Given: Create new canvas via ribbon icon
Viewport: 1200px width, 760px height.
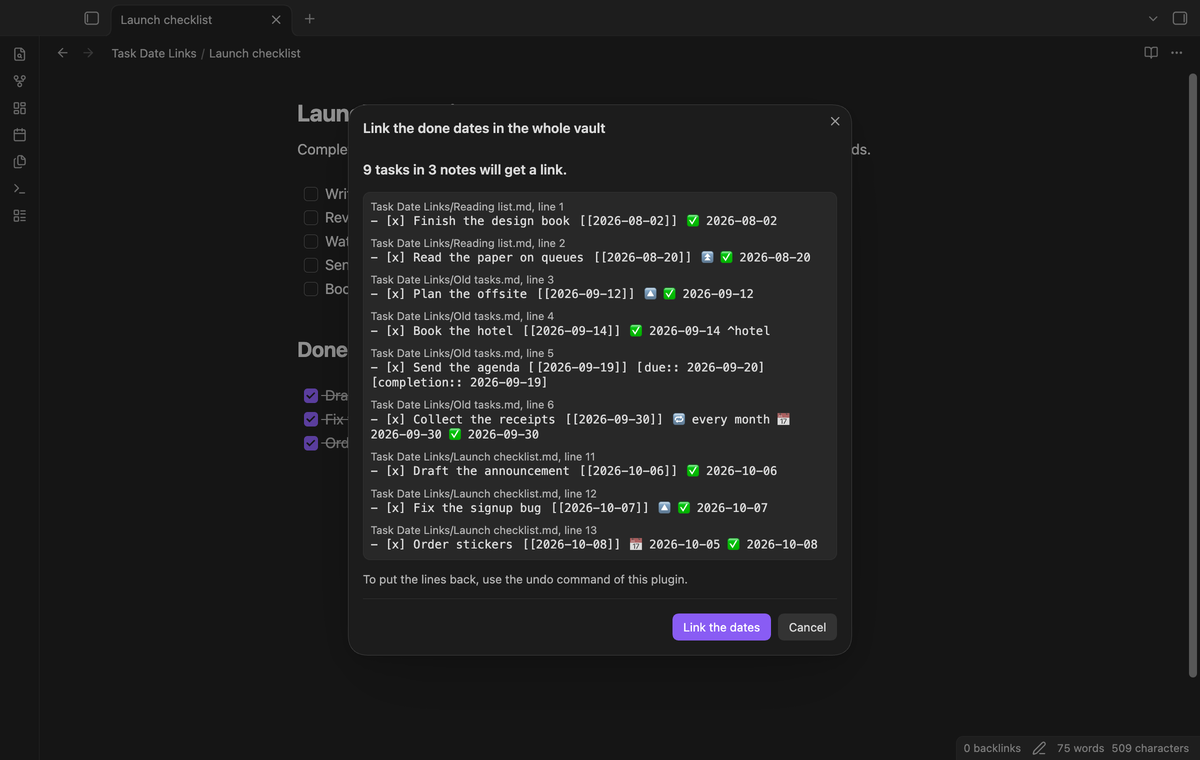Looking at the screenshot, I should point(20,107).
